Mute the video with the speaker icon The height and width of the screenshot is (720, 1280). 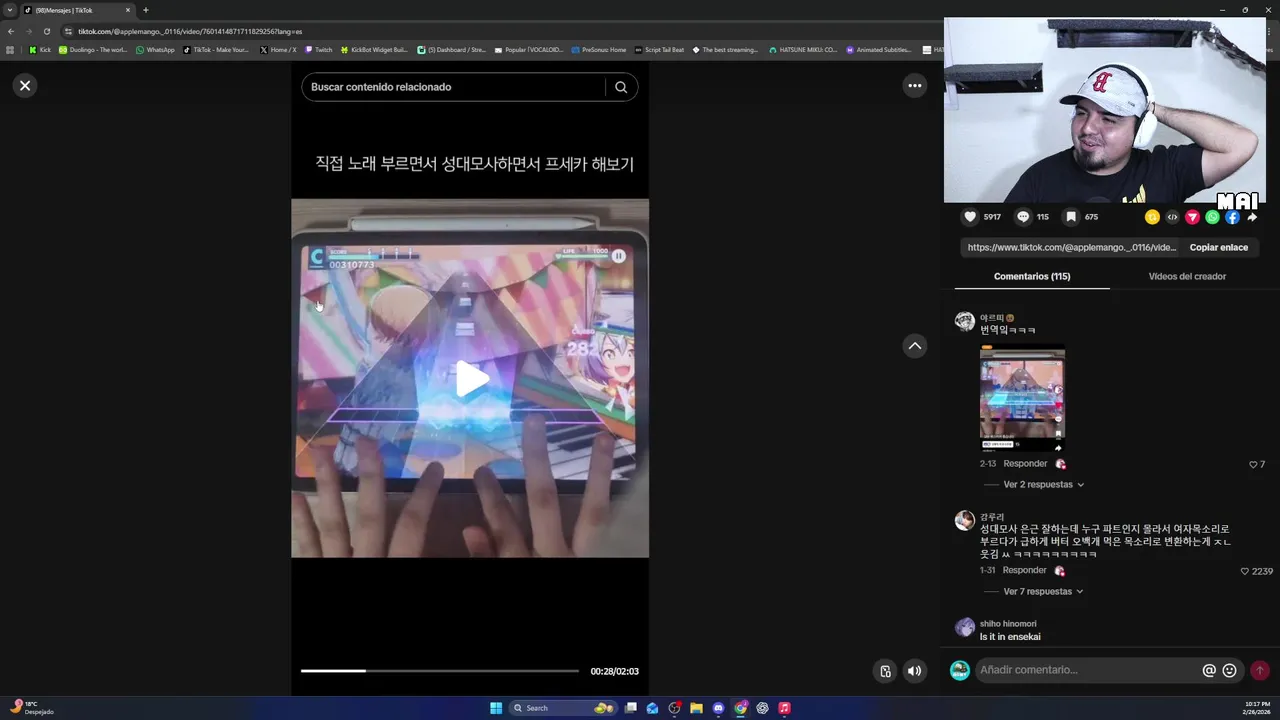click(x=914, y=671)
